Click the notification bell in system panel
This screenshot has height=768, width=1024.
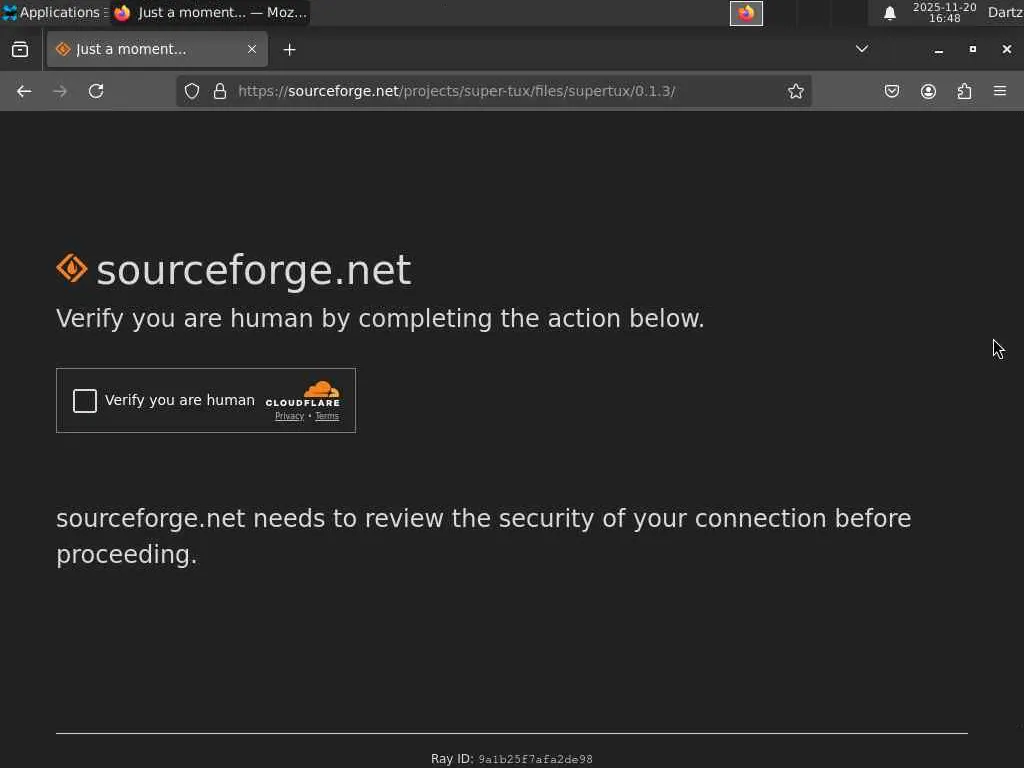tap(889, 13)
